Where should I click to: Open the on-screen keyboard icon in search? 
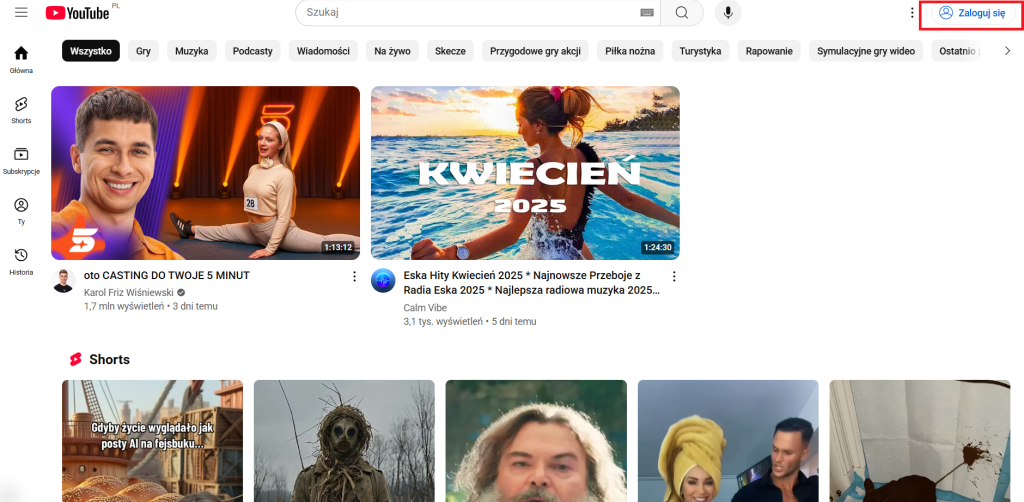pyautogui.click(x=647, y=12)
